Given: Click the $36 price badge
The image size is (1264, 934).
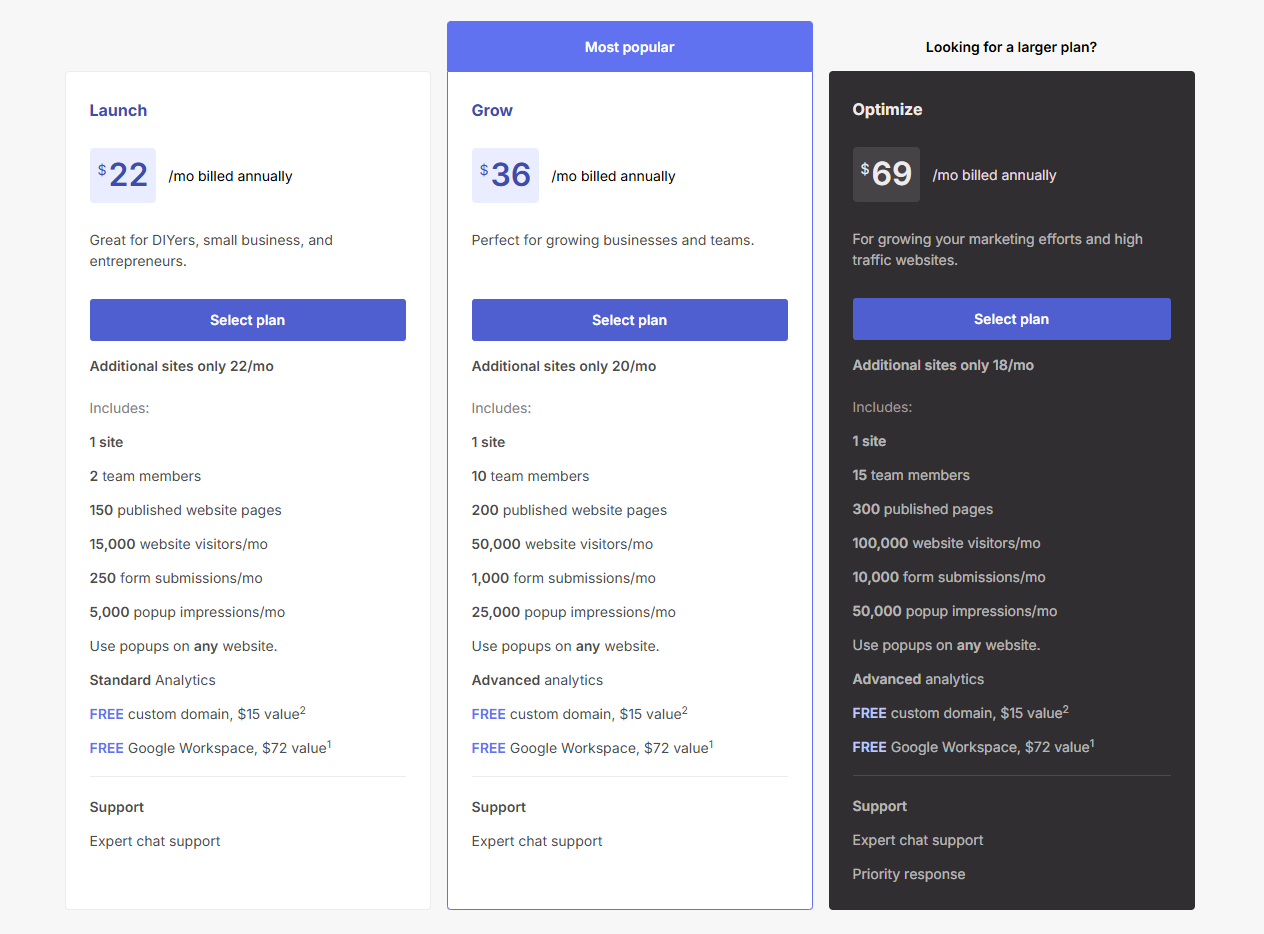Looking at the screenshot, I should (x=505, y=175).
